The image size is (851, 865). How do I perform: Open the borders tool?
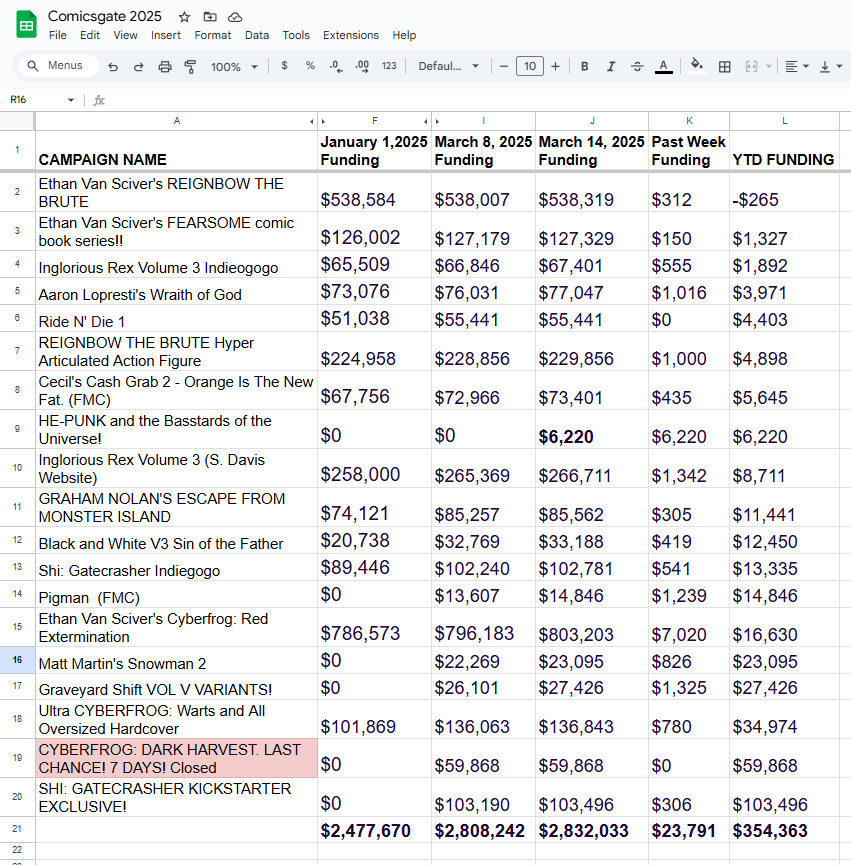click(725, 66)
